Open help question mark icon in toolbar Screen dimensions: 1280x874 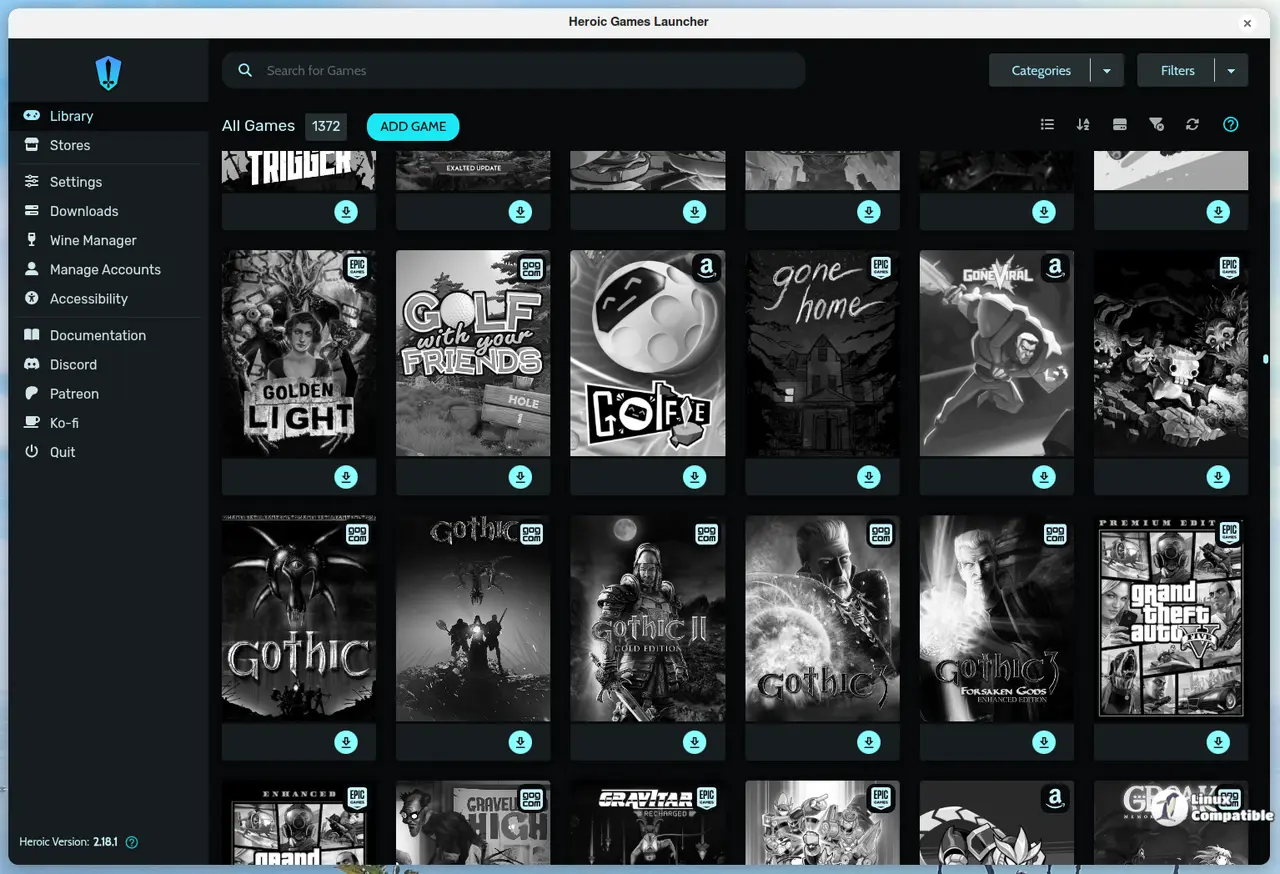click(x=1231, y=125)
